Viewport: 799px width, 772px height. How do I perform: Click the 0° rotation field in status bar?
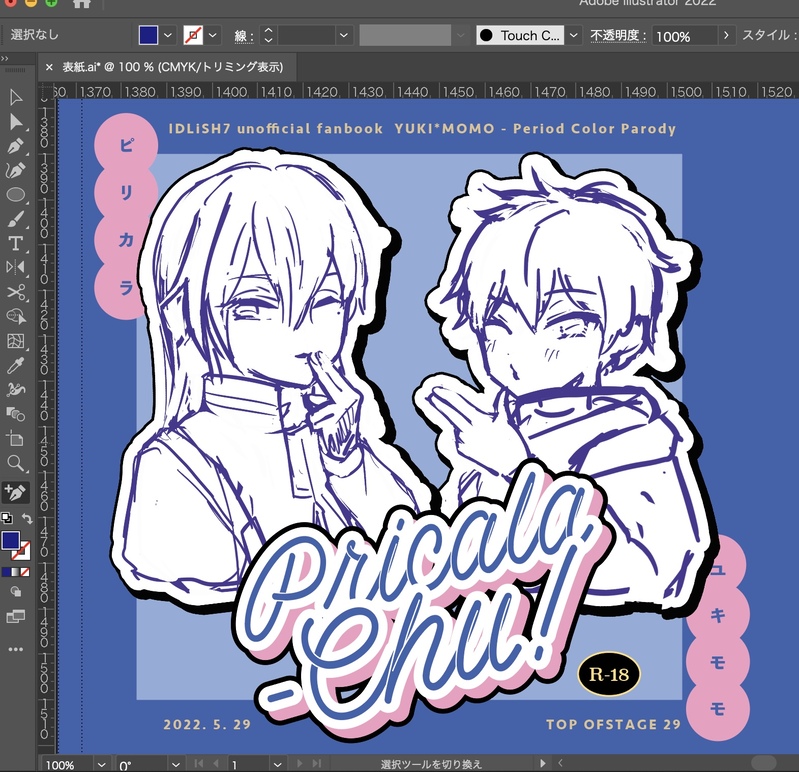(142, 765)
